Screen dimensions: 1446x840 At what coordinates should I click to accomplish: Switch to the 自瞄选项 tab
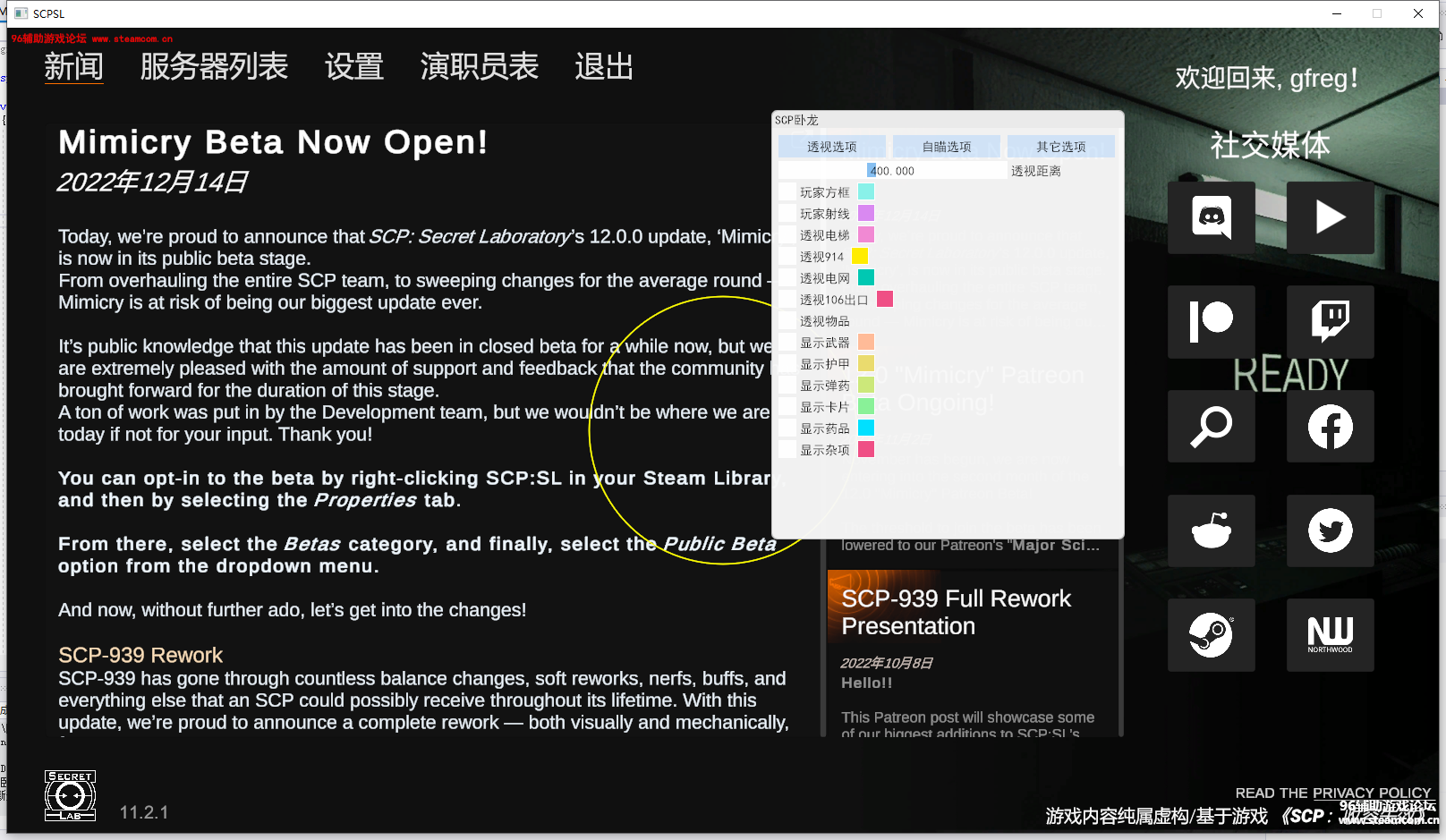(x=947, y=147)
